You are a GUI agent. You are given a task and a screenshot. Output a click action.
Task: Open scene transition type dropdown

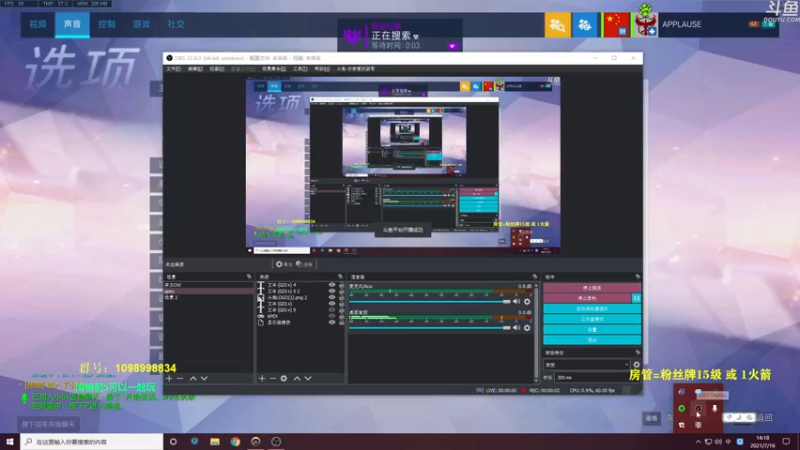[x=587, y=365]
